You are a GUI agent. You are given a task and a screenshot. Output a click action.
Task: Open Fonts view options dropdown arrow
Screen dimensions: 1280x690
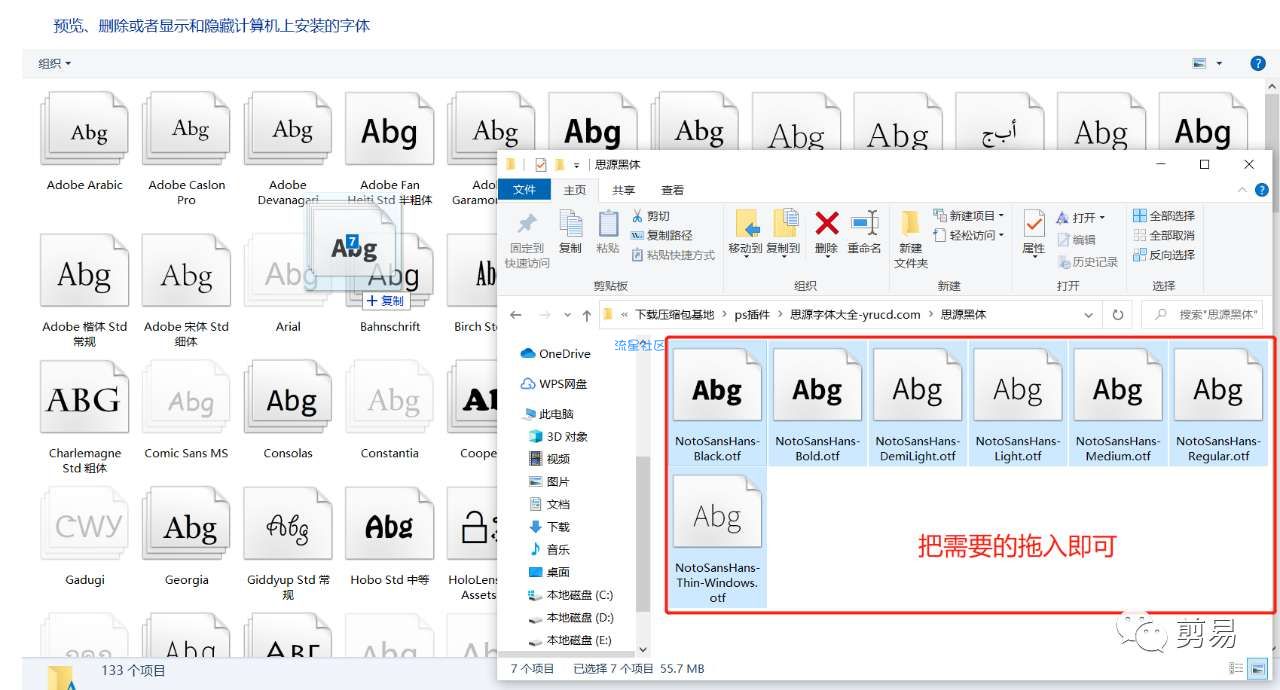click(x=1219, y=63)
